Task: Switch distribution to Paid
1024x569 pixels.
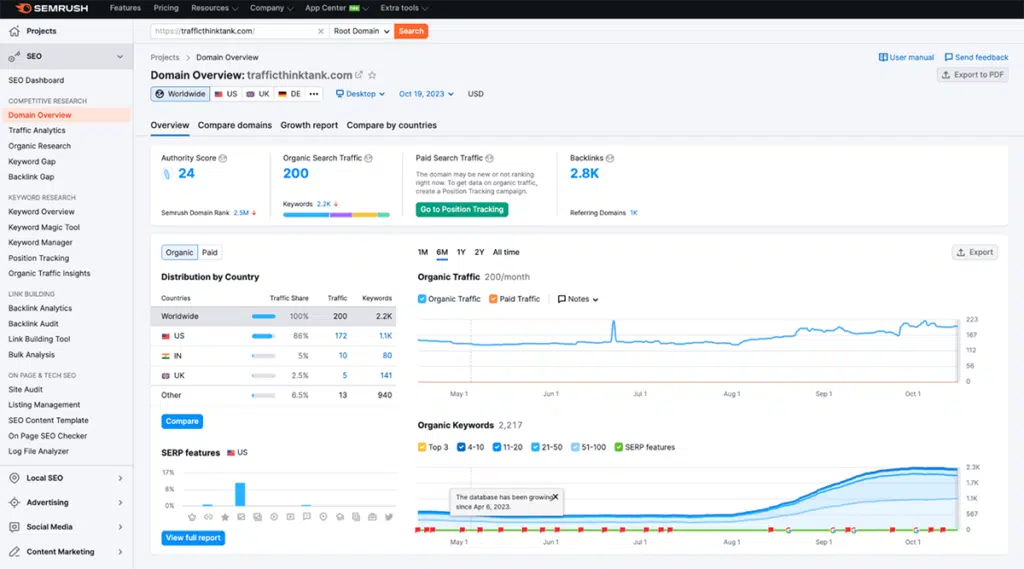Action: [210, 253]
